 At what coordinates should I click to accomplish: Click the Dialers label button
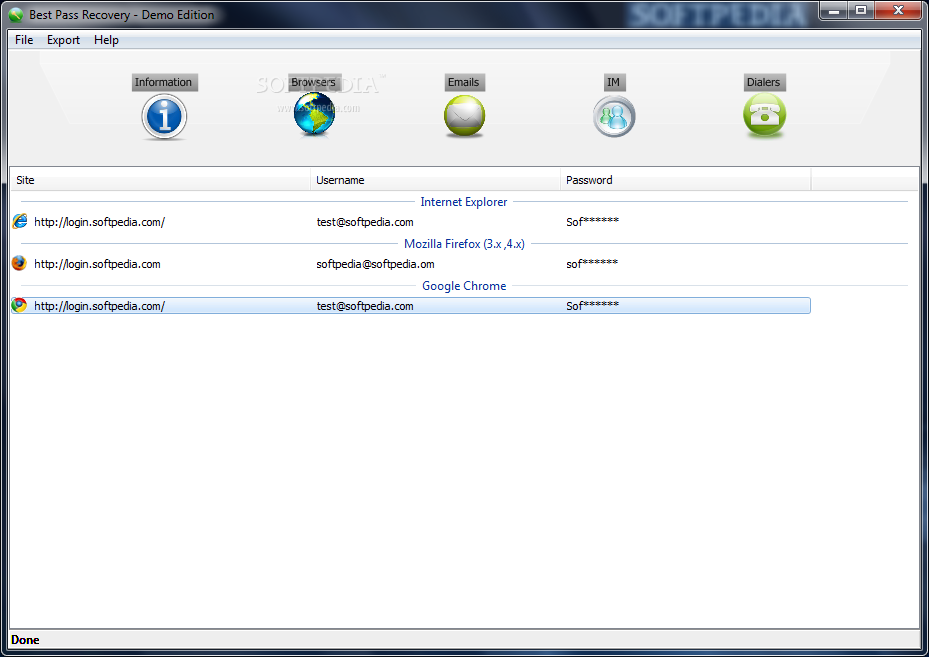764,82
